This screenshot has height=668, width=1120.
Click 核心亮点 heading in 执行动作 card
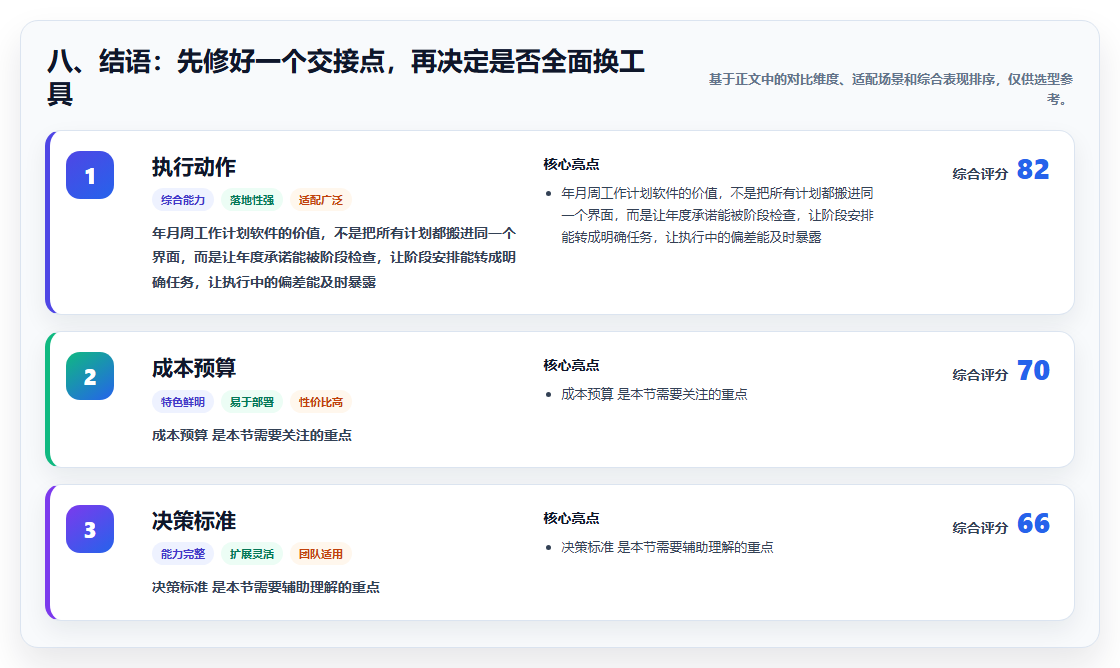[x=571, y=164]
